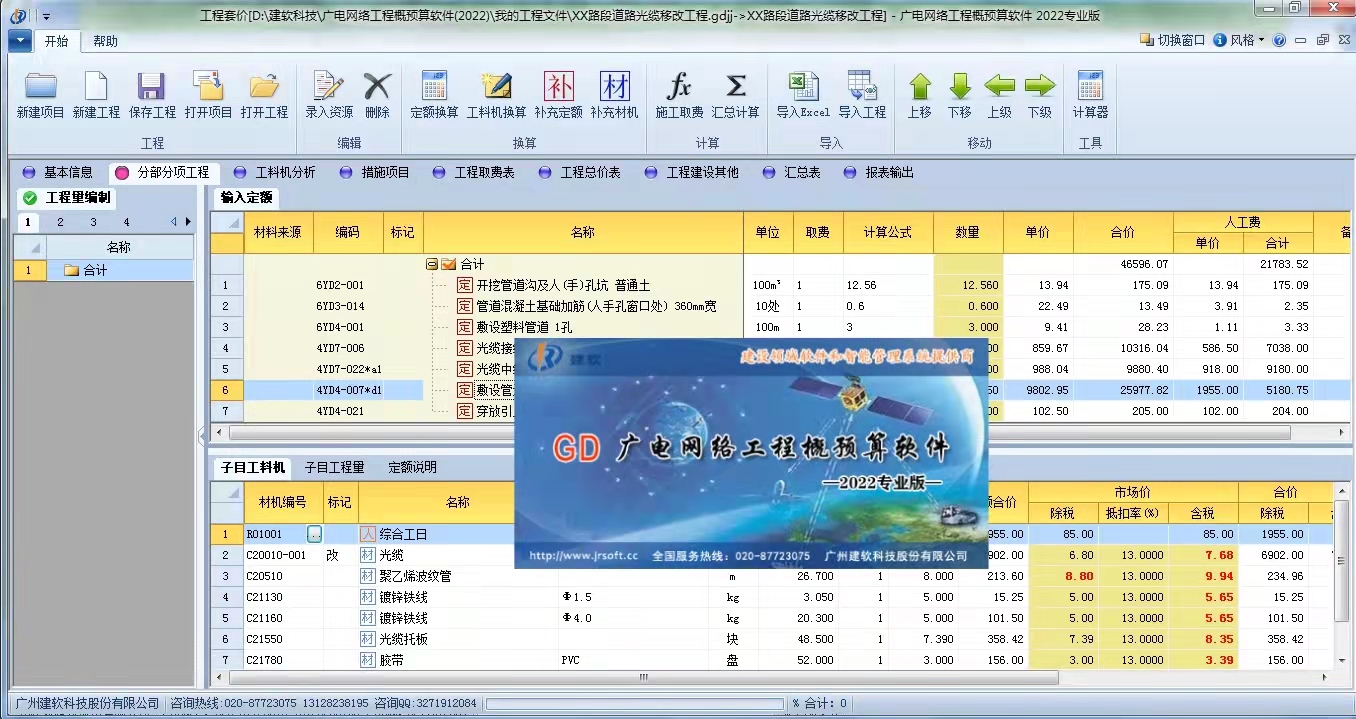Click the 导入Excel icon
The image size is (1356, 719).
[803, 86]
